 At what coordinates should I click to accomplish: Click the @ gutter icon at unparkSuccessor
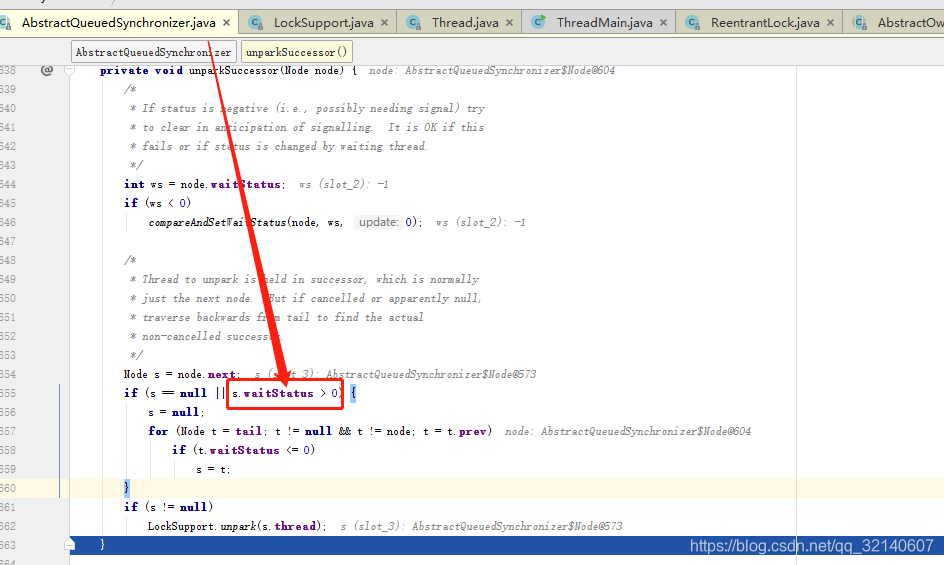46,70
